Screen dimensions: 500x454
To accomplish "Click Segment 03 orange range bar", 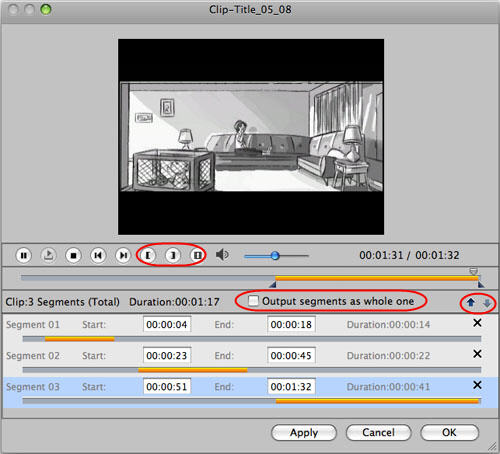I will (x=377, y=401).
